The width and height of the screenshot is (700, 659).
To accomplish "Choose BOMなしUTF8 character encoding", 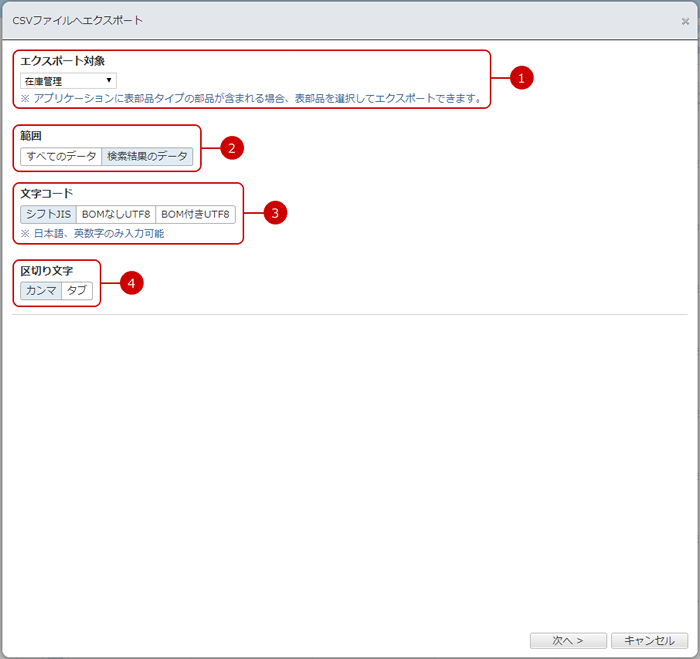I will pos(116,214).
